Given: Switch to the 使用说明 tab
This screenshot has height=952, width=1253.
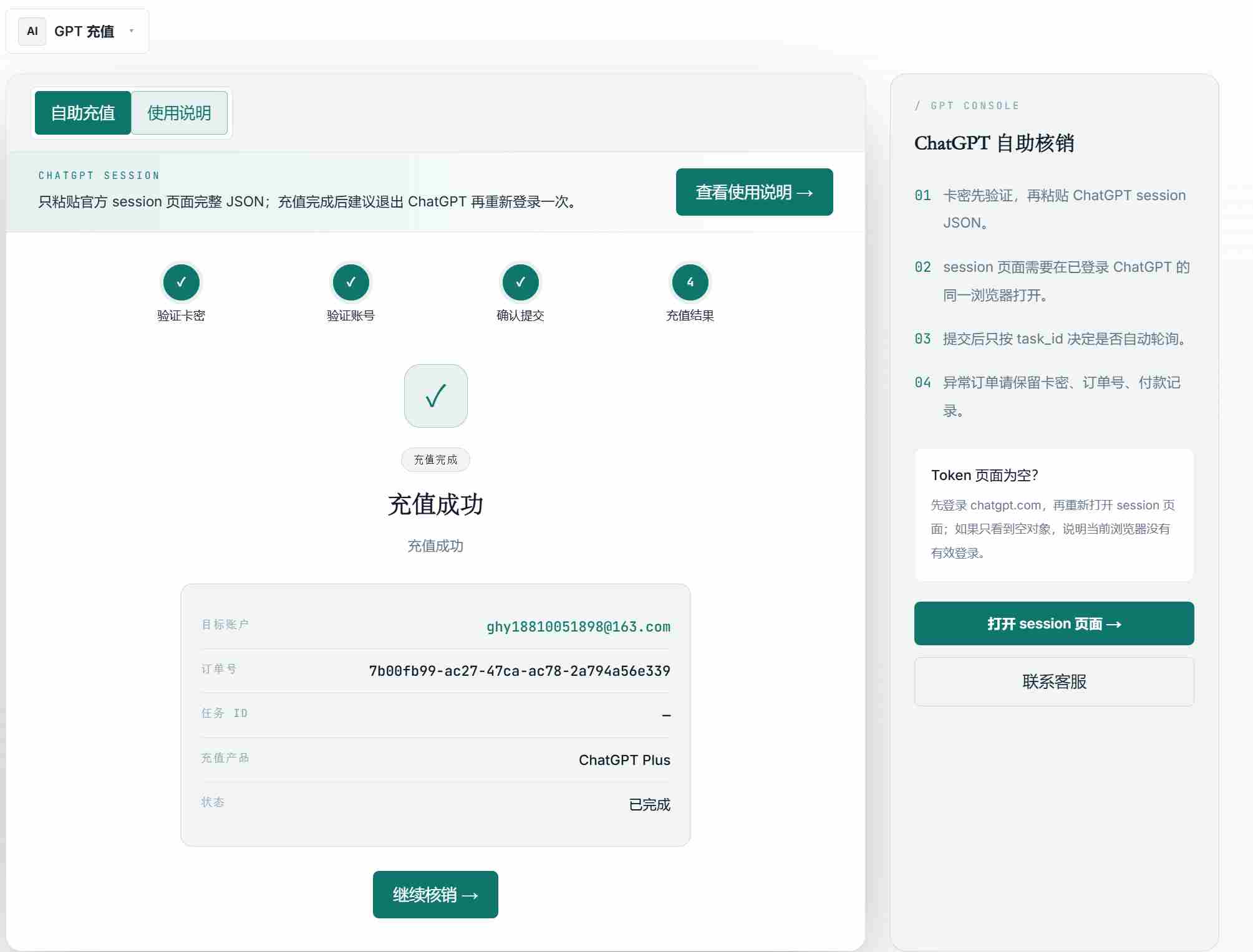Looking at the screenshot, I should [x=179, y=113].
